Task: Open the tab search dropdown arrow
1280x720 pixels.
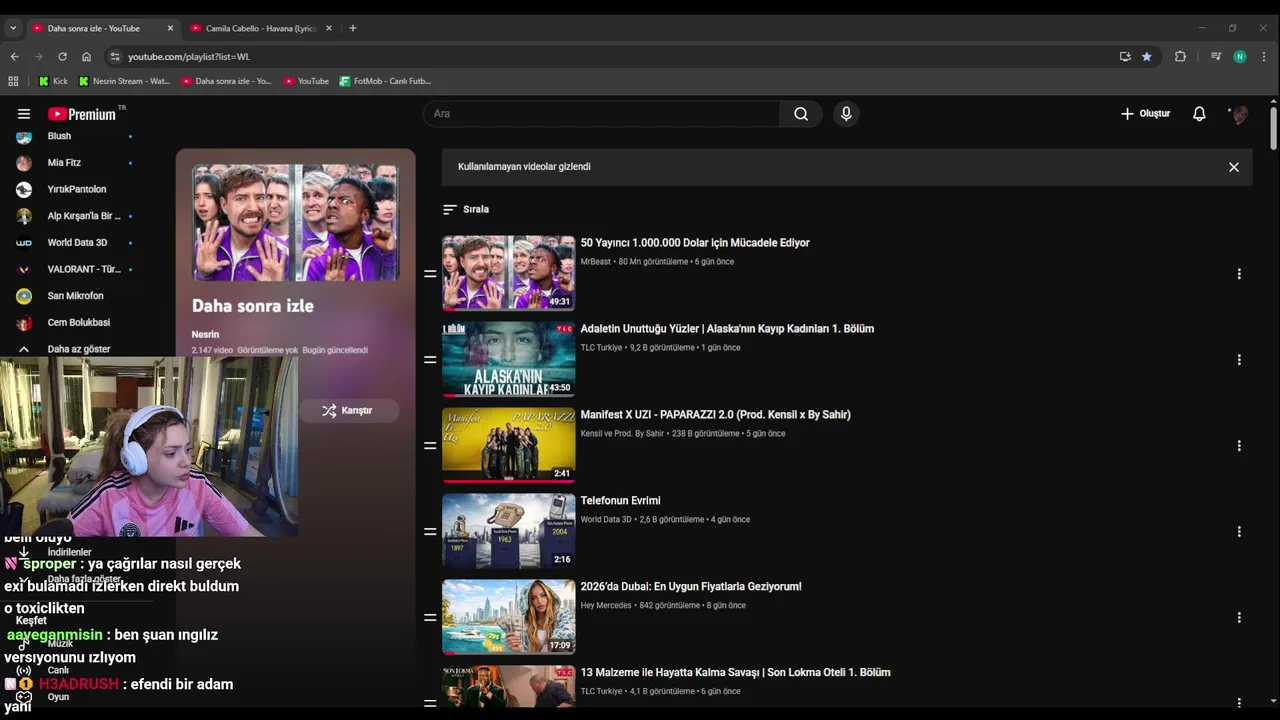Action: tap(13, 28)
